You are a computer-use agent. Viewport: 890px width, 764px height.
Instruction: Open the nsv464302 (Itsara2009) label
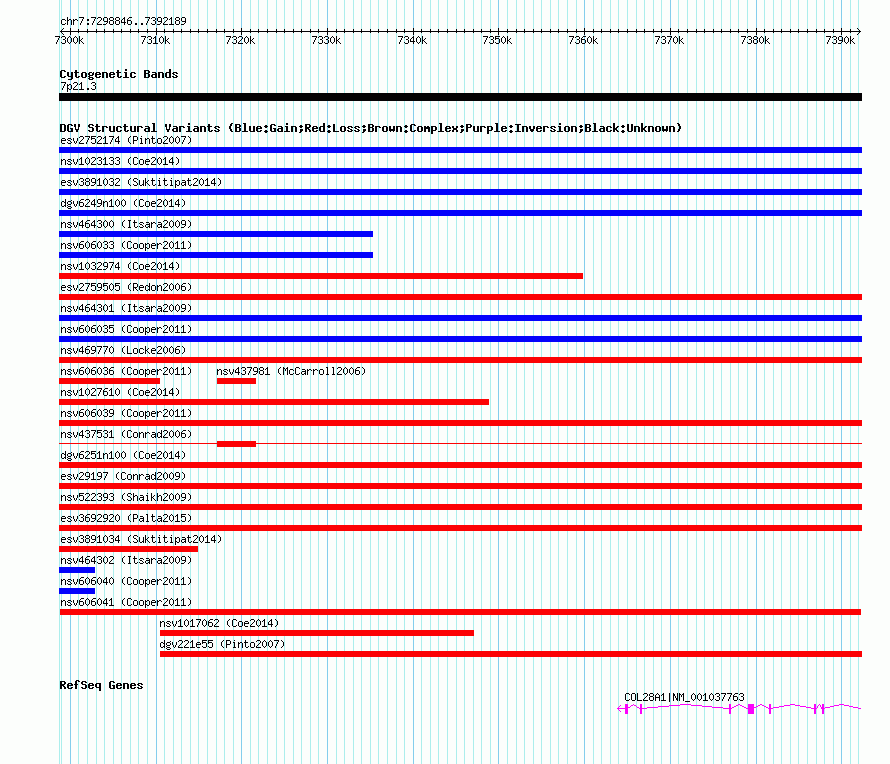click(x=126, y=560)
